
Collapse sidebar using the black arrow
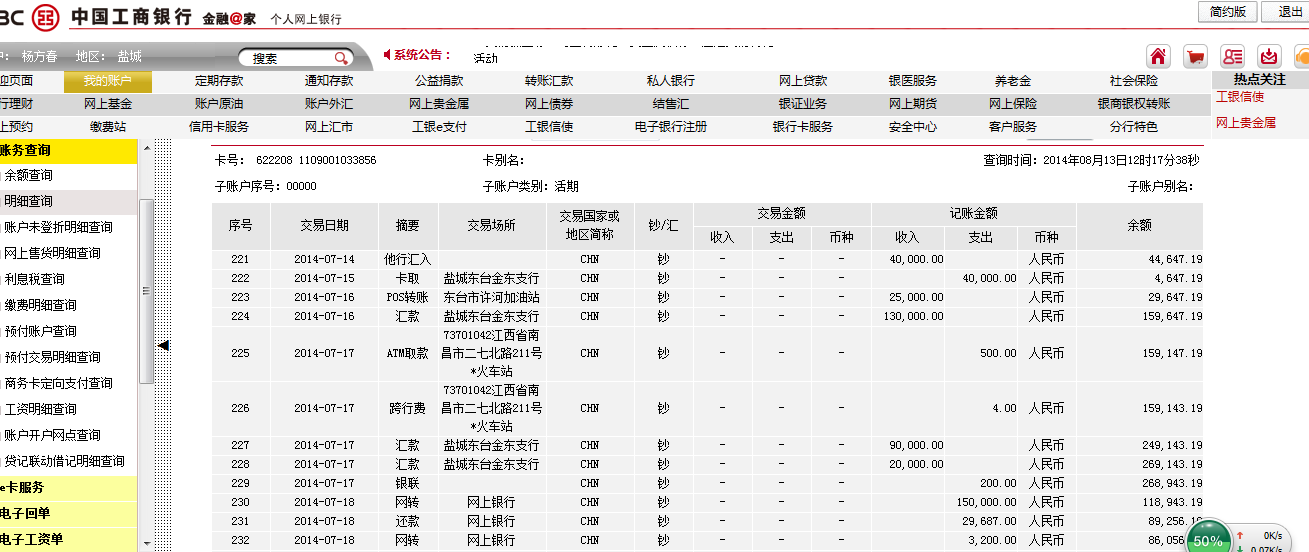[164, 345]
